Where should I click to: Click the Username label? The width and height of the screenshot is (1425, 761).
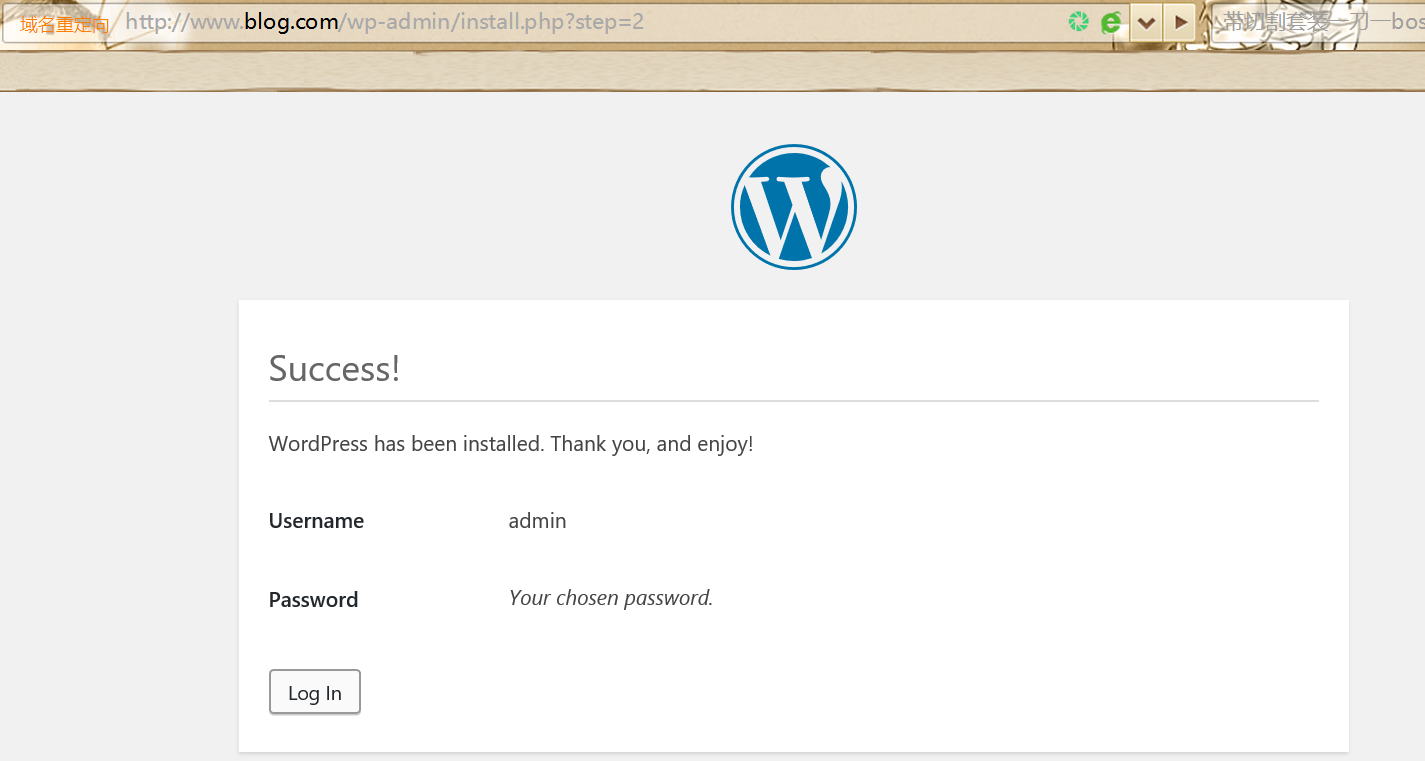316,521
